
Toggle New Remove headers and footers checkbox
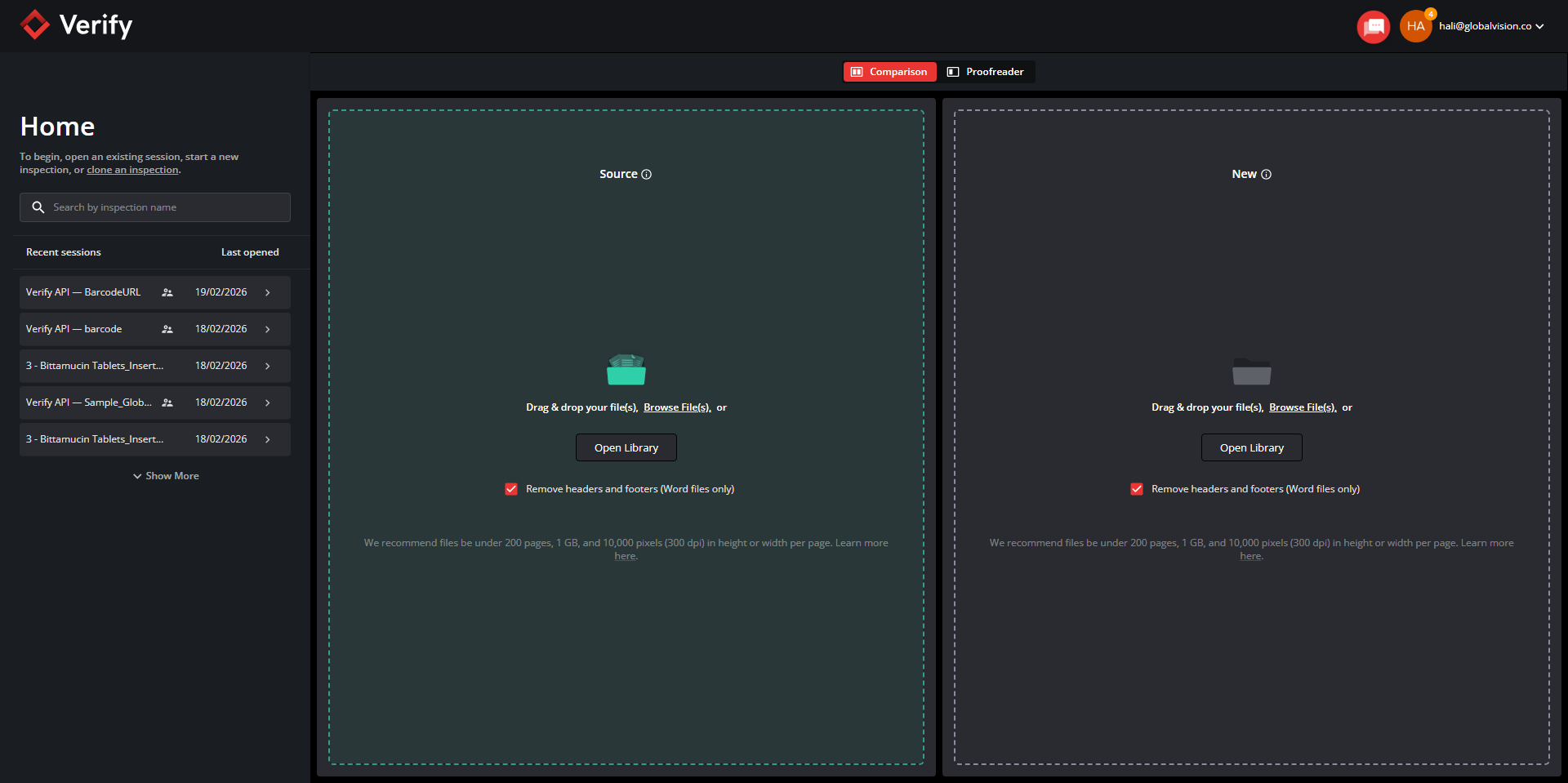coord(1137,489)
